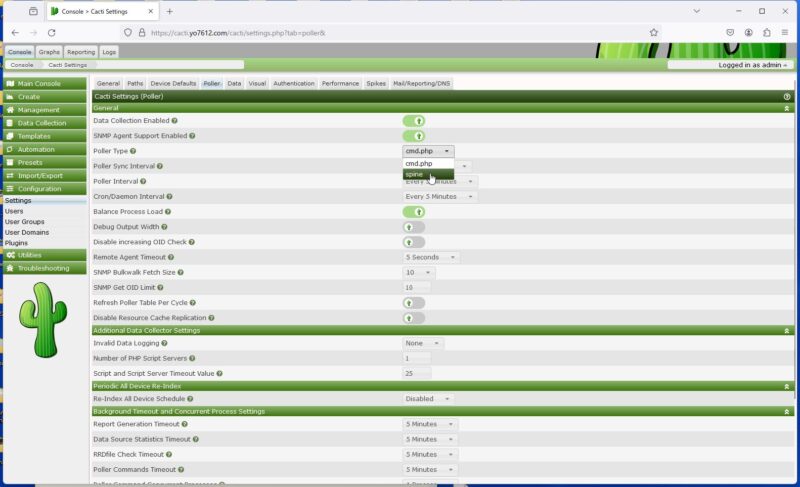Click help icon beside SNMP Bulkwalk Fetch Size

click(x=180, y=273)
